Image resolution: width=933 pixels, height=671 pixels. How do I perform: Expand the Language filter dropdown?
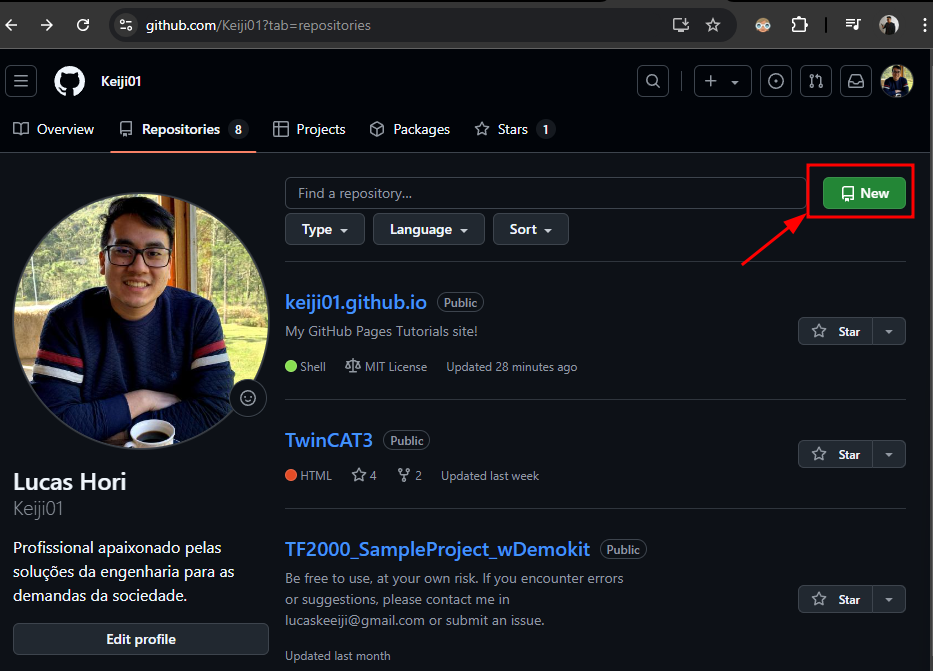click(428, 229)
